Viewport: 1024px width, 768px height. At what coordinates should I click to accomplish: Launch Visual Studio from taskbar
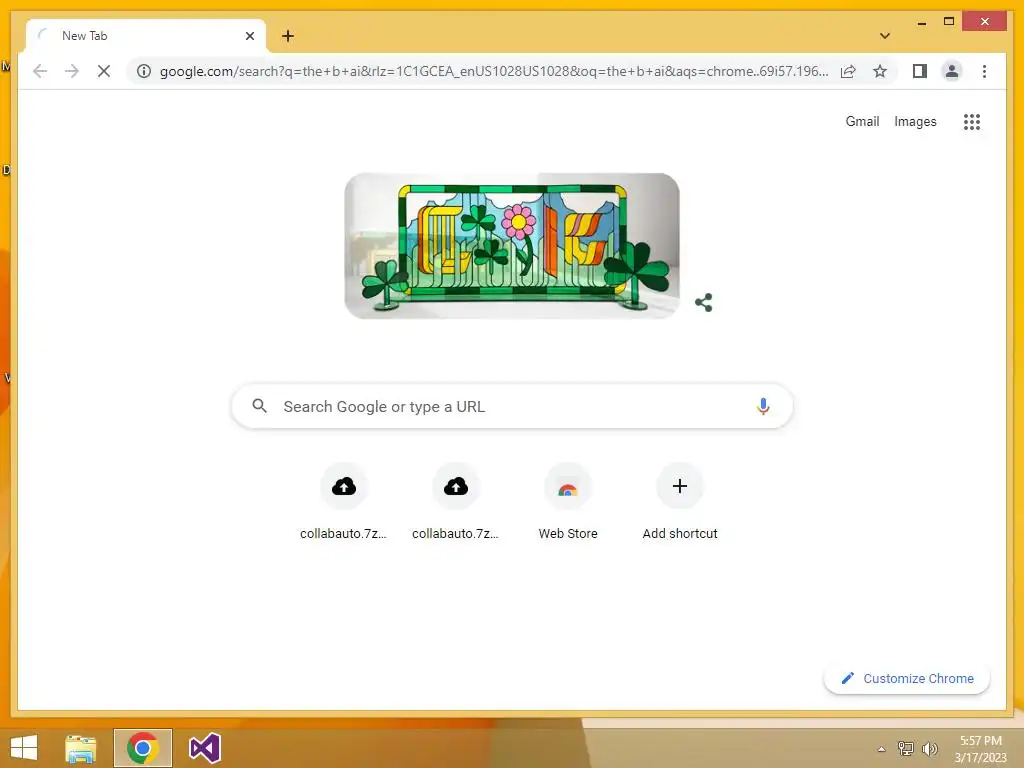pos(204,748)
